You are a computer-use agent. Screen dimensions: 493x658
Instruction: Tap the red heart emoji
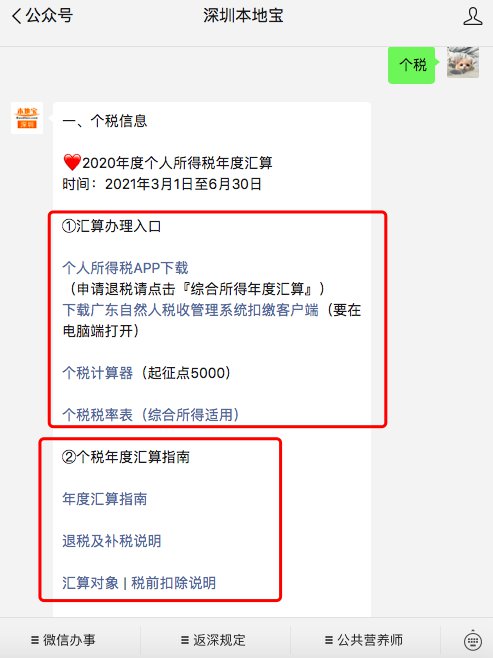pyautogui.click(x=72, y=162)
